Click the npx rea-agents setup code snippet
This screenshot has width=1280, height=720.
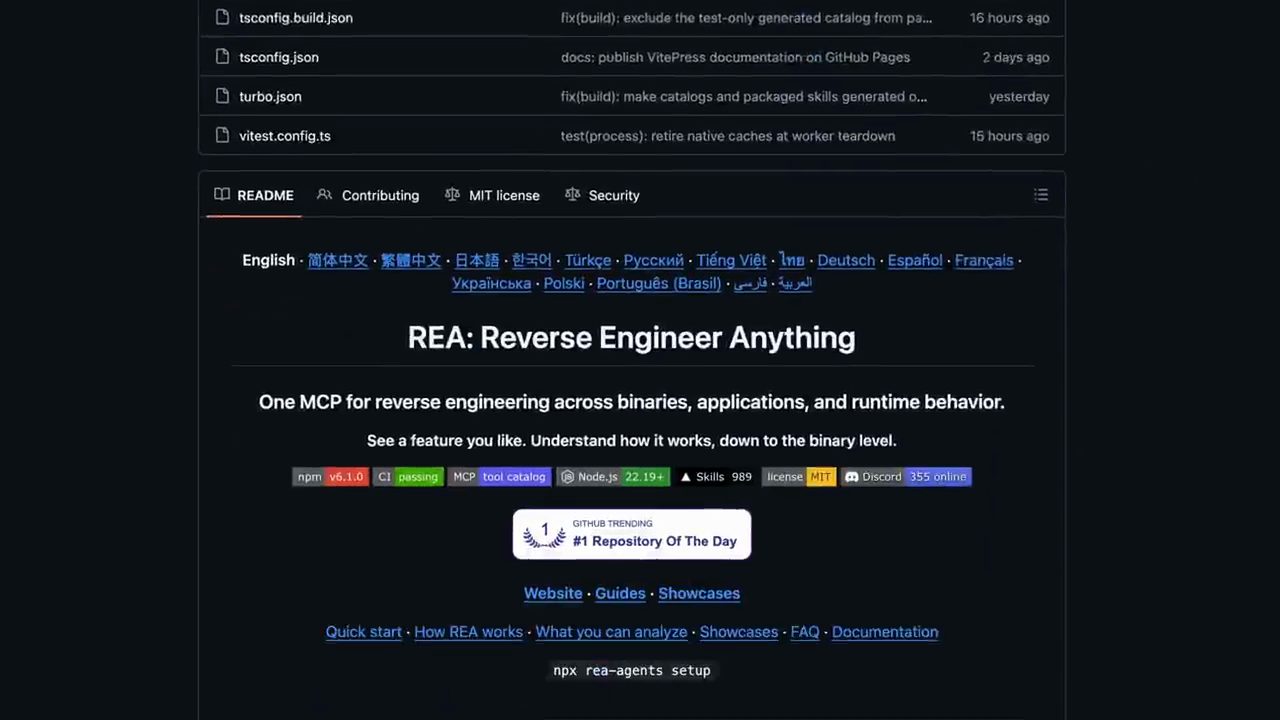tap(632, 670)
